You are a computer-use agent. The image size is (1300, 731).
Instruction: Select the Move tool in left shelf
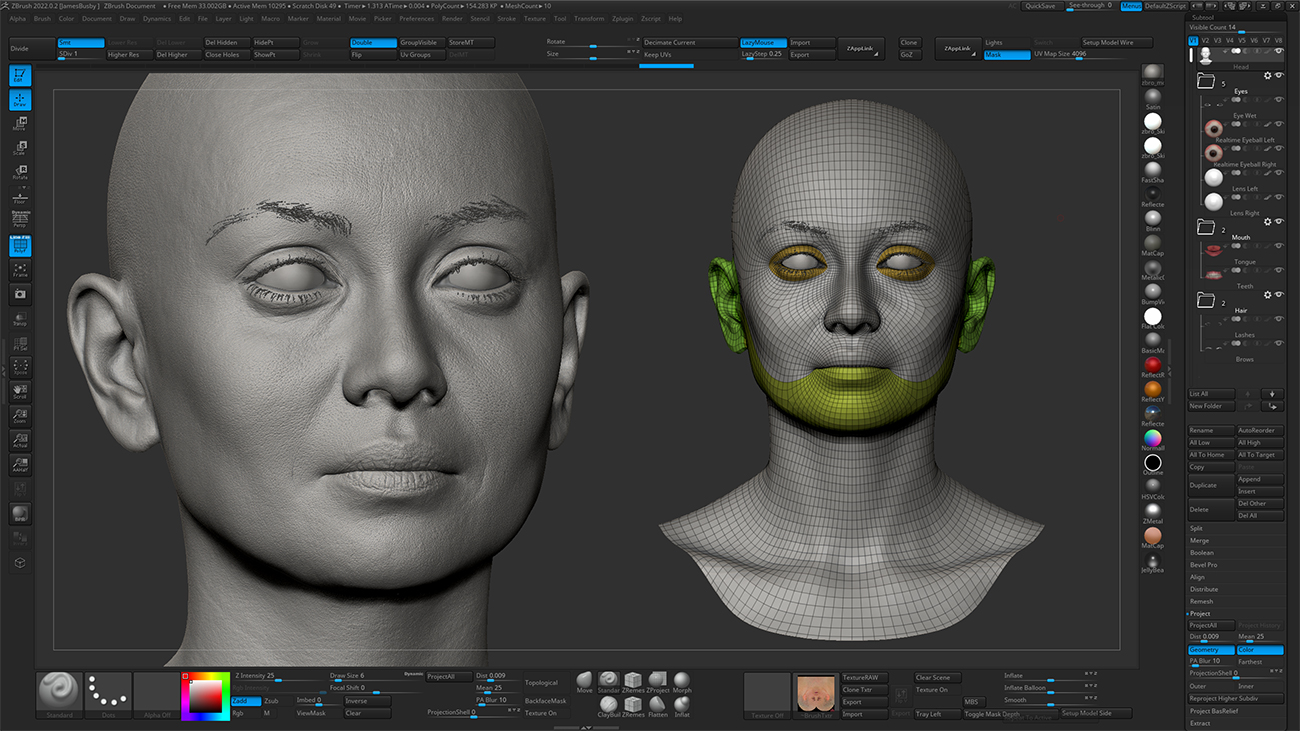coord(20,124)
